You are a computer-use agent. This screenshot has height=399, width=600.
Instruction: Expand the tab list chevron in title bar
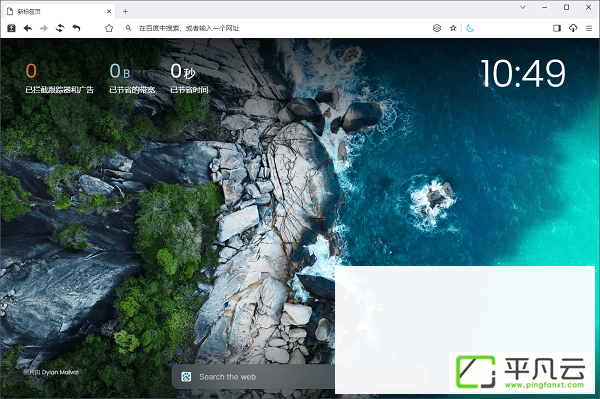click(522, 7)
